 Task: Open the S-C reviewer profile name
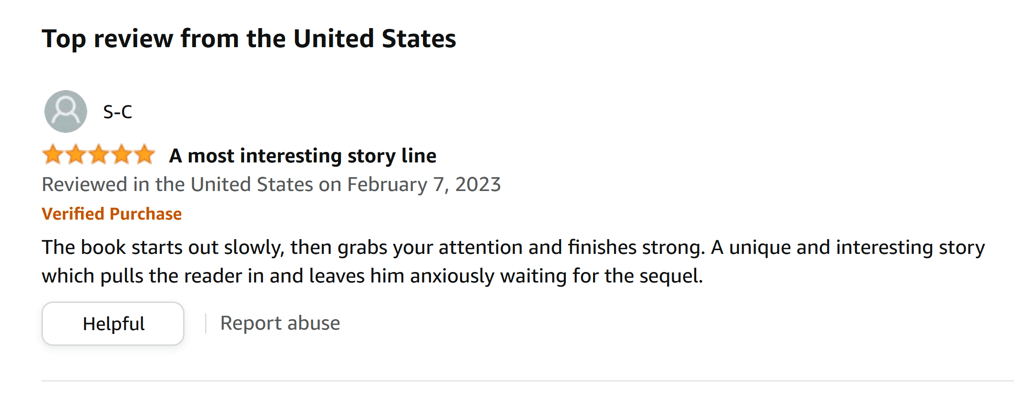tap(118, 112)
